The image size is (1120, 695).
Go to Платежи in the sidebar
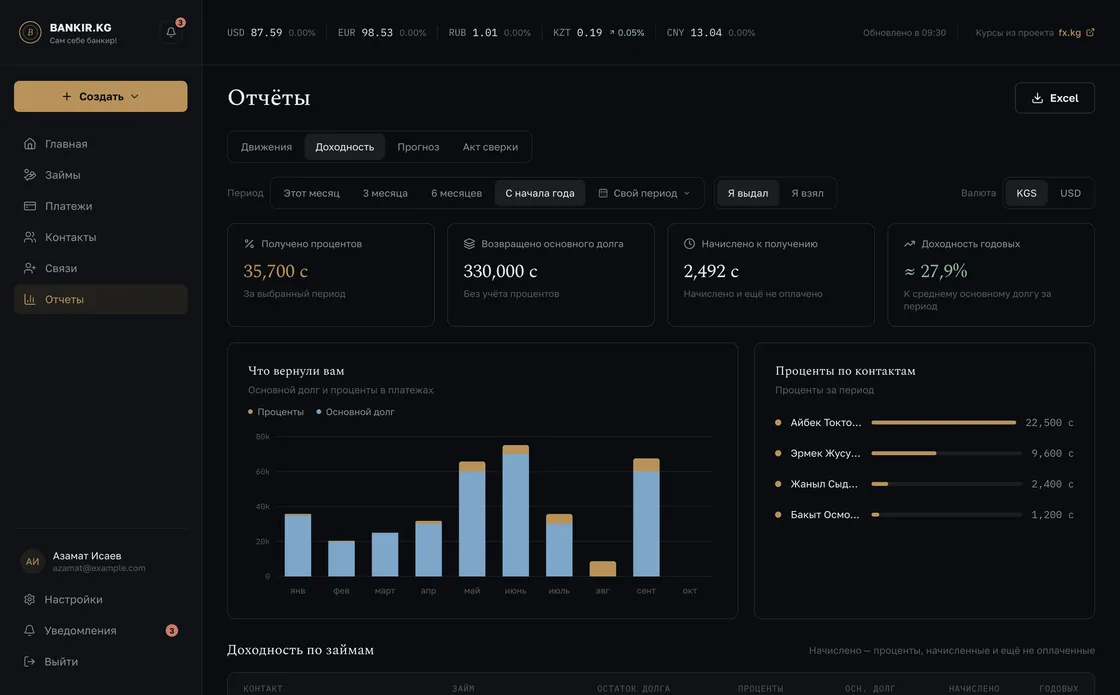coord(101,206)
